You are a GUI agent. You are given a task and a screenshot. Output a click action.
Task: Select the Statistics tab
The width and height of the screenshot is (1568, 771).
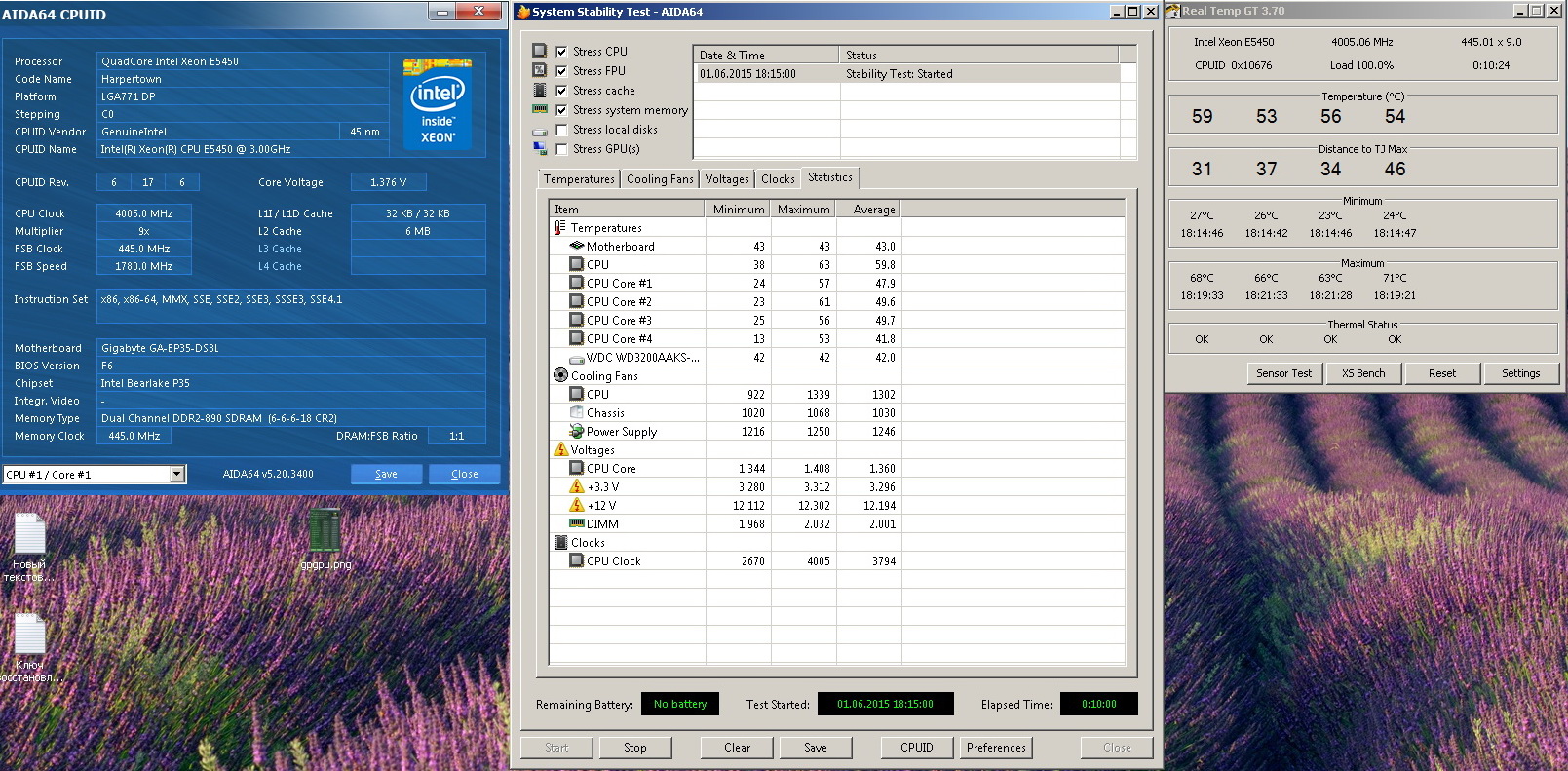point(830,177)
